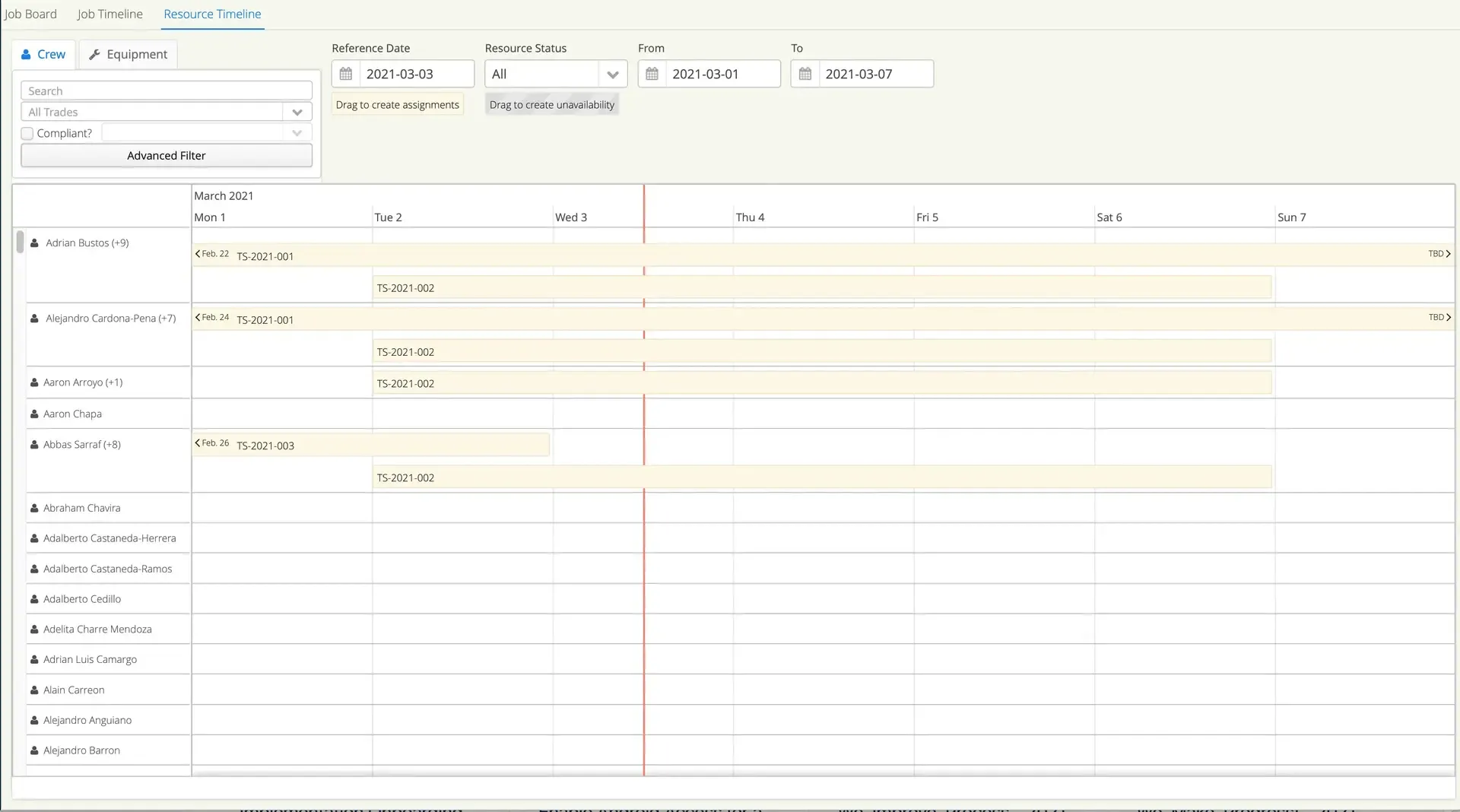Click TBD right arrow on Adrian Bustos row
Screen dimensions: 1460x812
pyautogui.click(x=1448, y=254)
